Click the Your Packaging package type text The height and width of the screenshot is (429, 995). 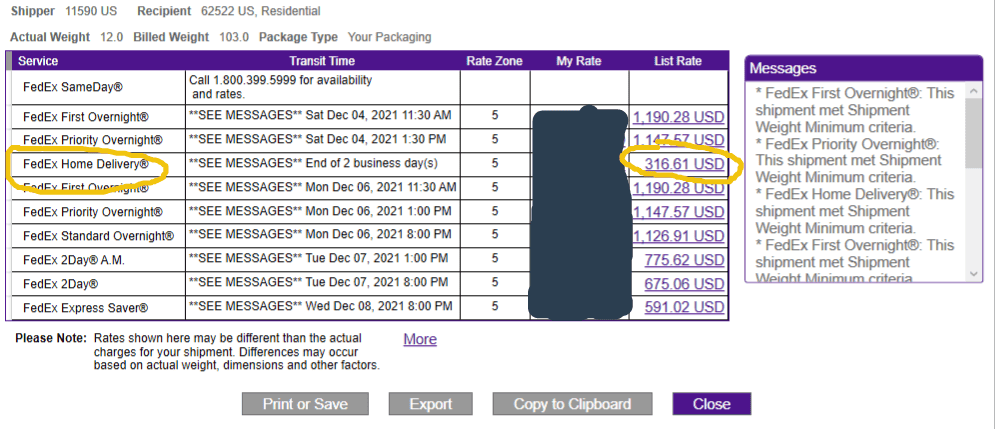390,37
